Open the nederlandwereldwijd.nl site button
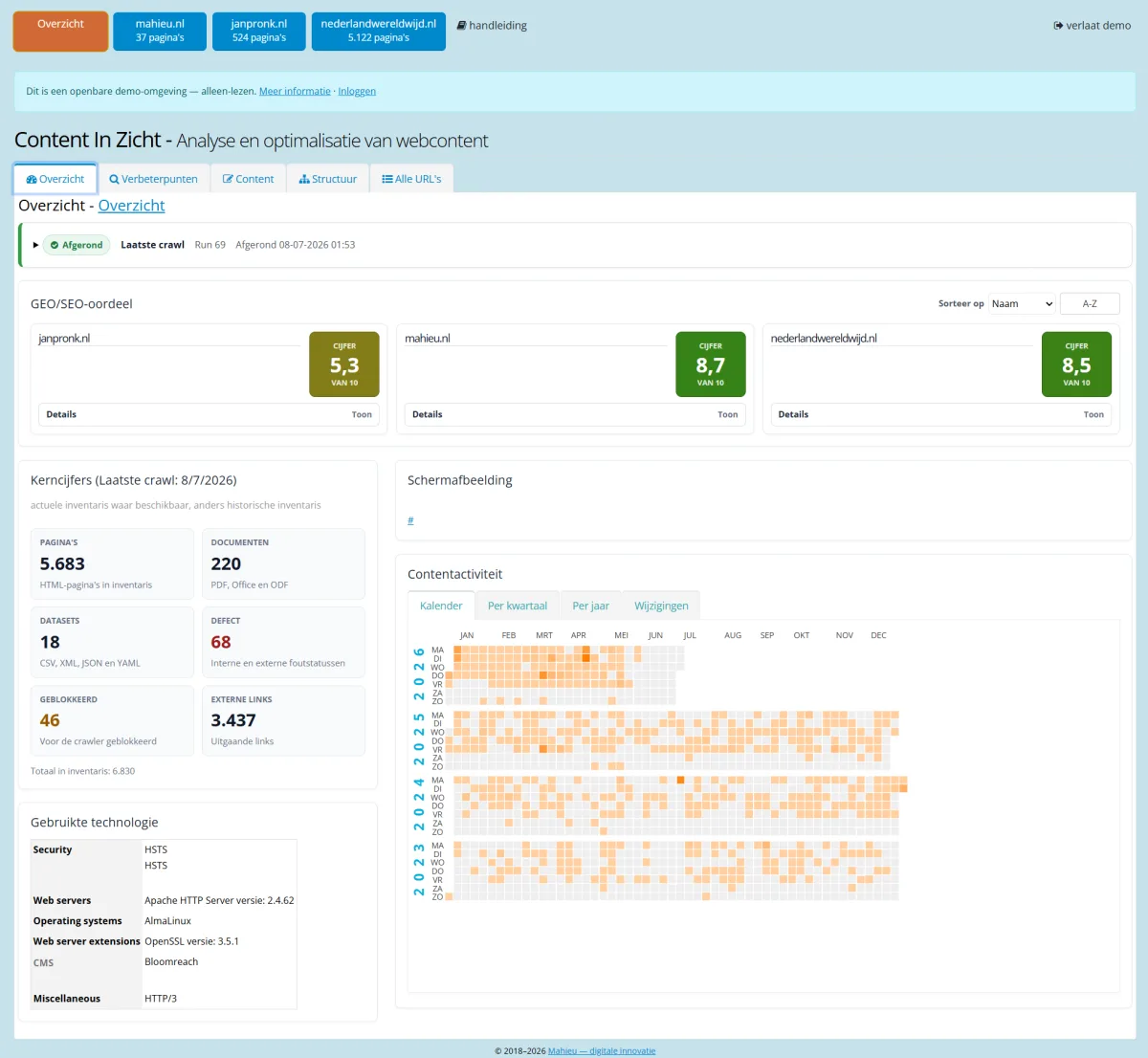 [379, 31]
